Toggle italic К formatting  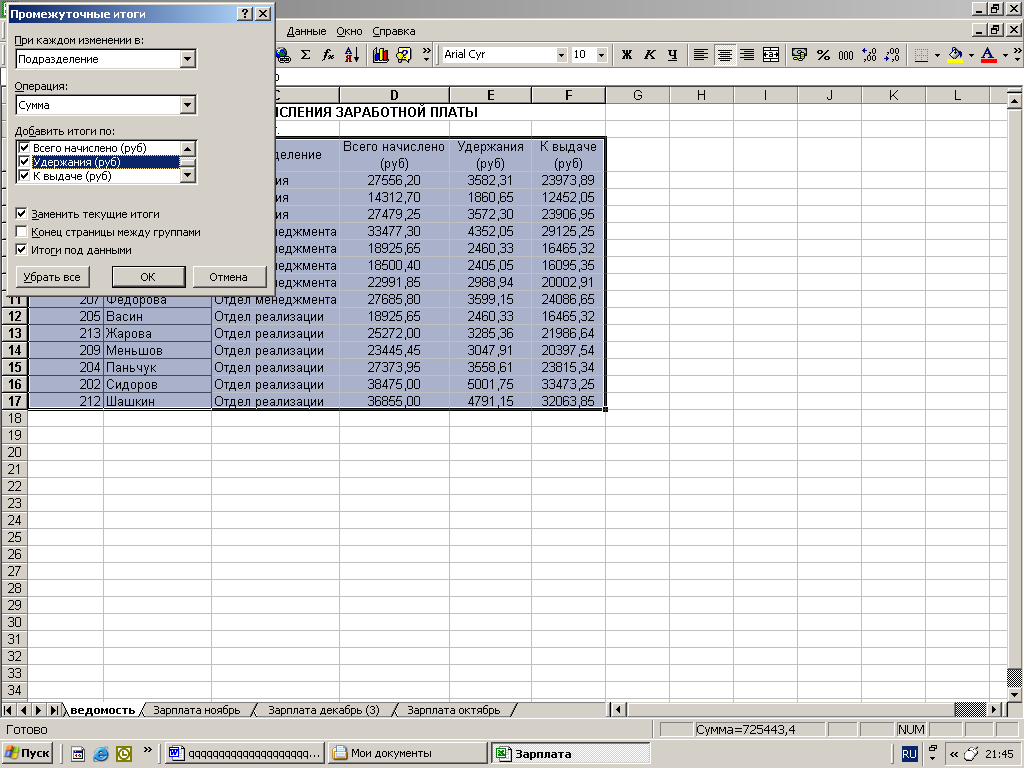point(649,55)
